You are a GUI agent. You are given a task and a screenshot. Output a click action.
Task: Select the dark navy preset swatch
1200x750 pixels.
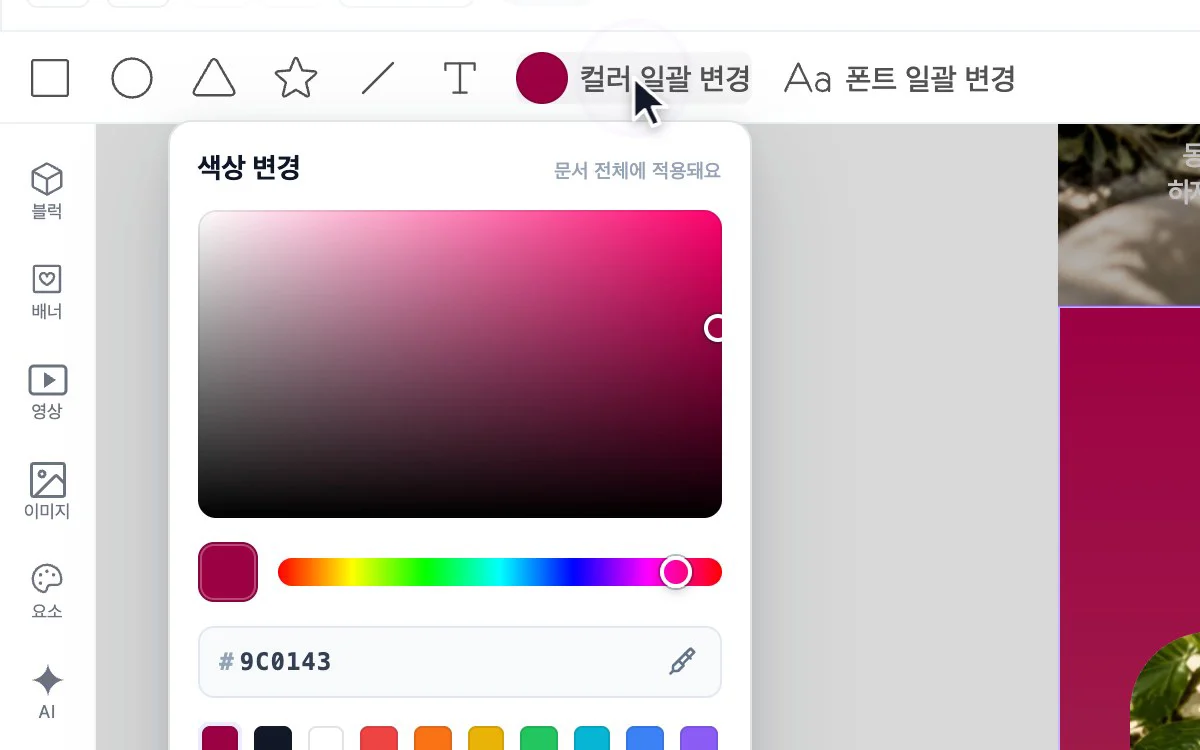point(273,739)
